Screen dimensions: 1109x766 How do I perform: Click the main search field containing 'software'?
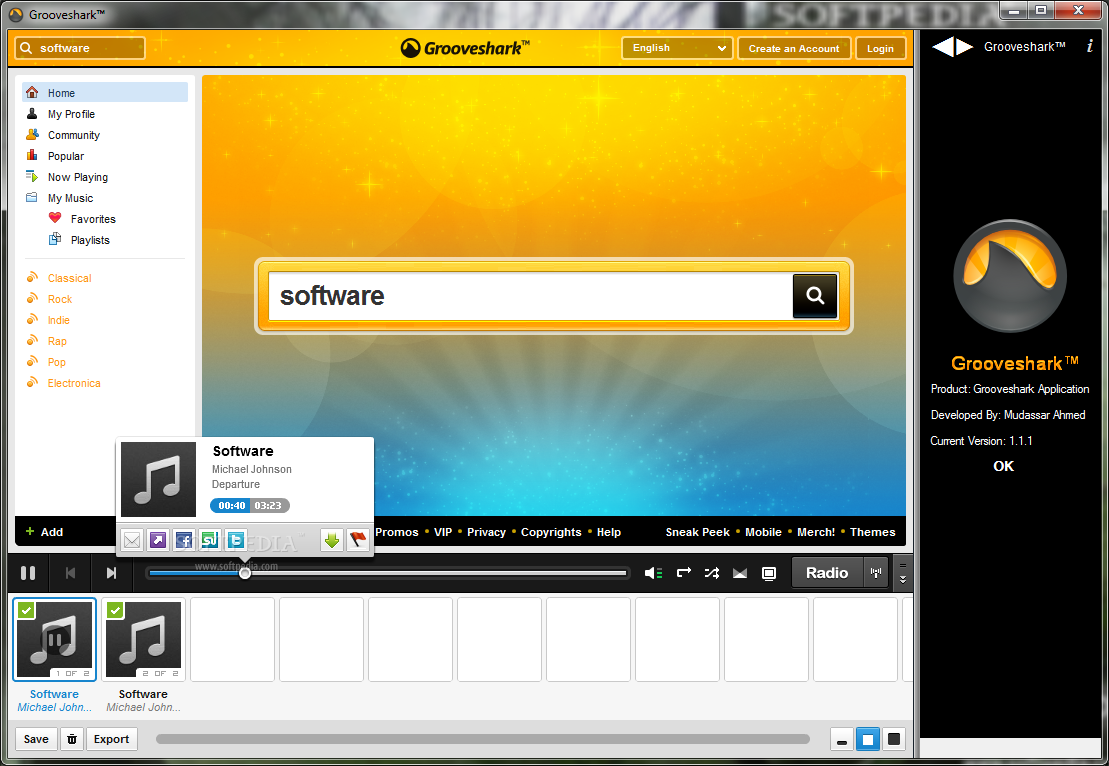[x=530, y=296]
